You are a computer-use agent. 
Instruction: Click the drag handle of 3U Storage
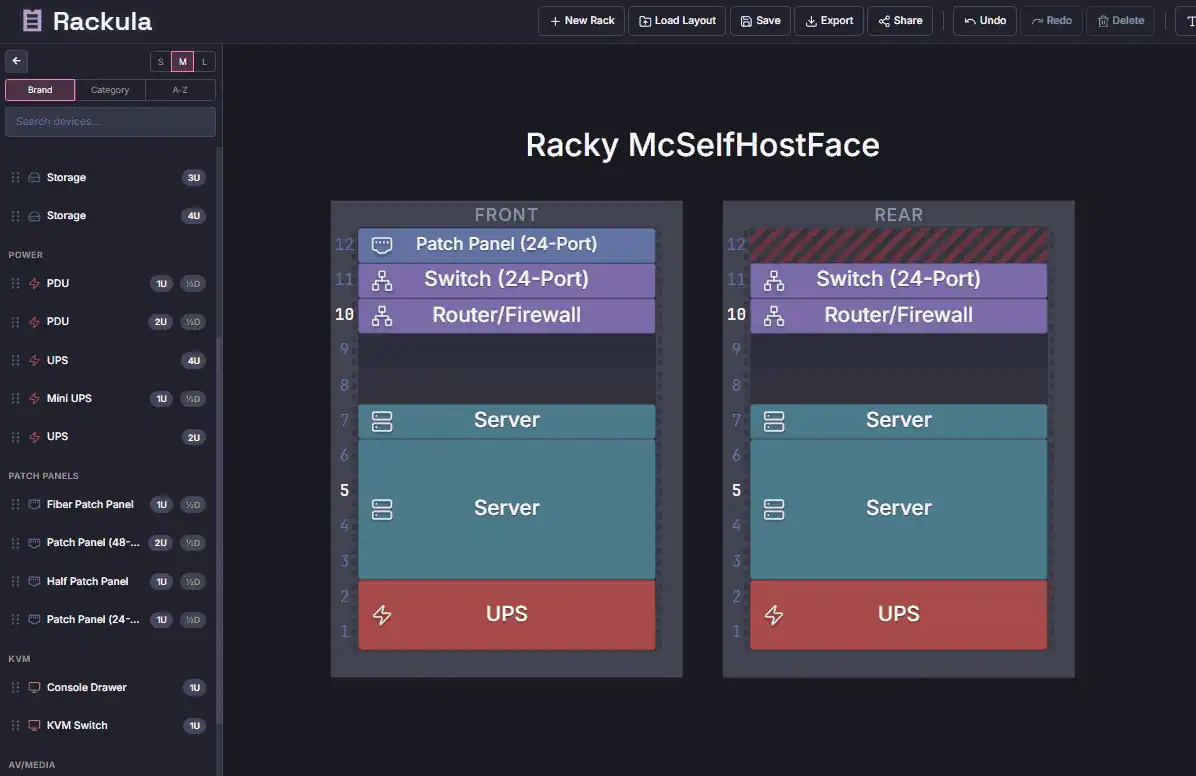[x=15, y=178]
